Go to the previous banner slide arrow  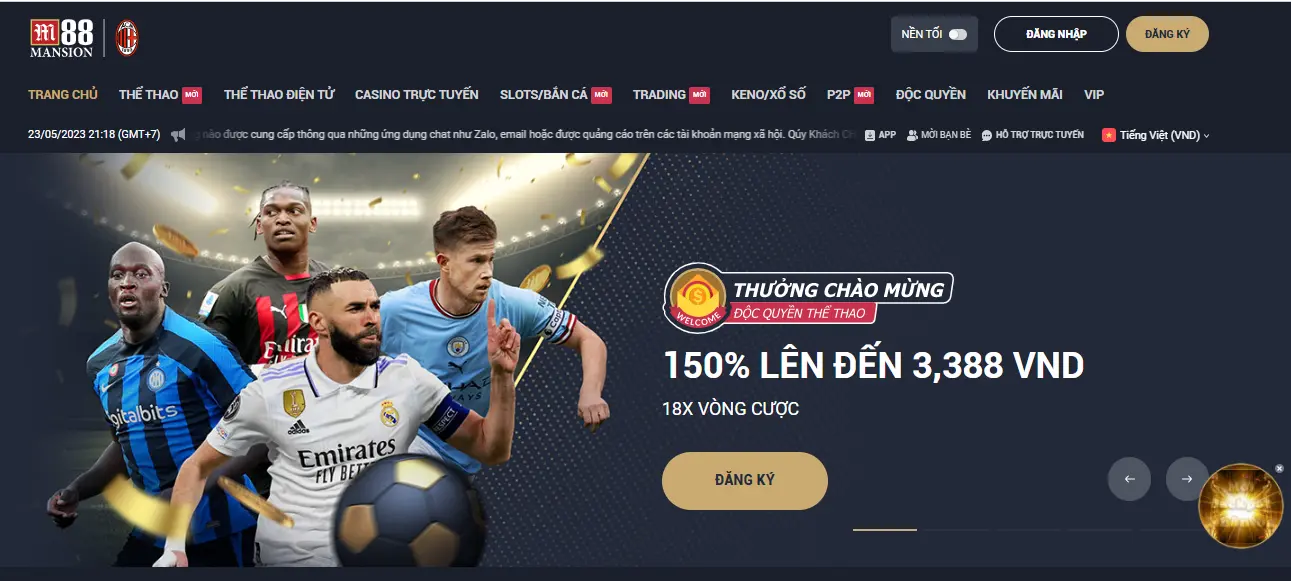(x=1130, y=479)
